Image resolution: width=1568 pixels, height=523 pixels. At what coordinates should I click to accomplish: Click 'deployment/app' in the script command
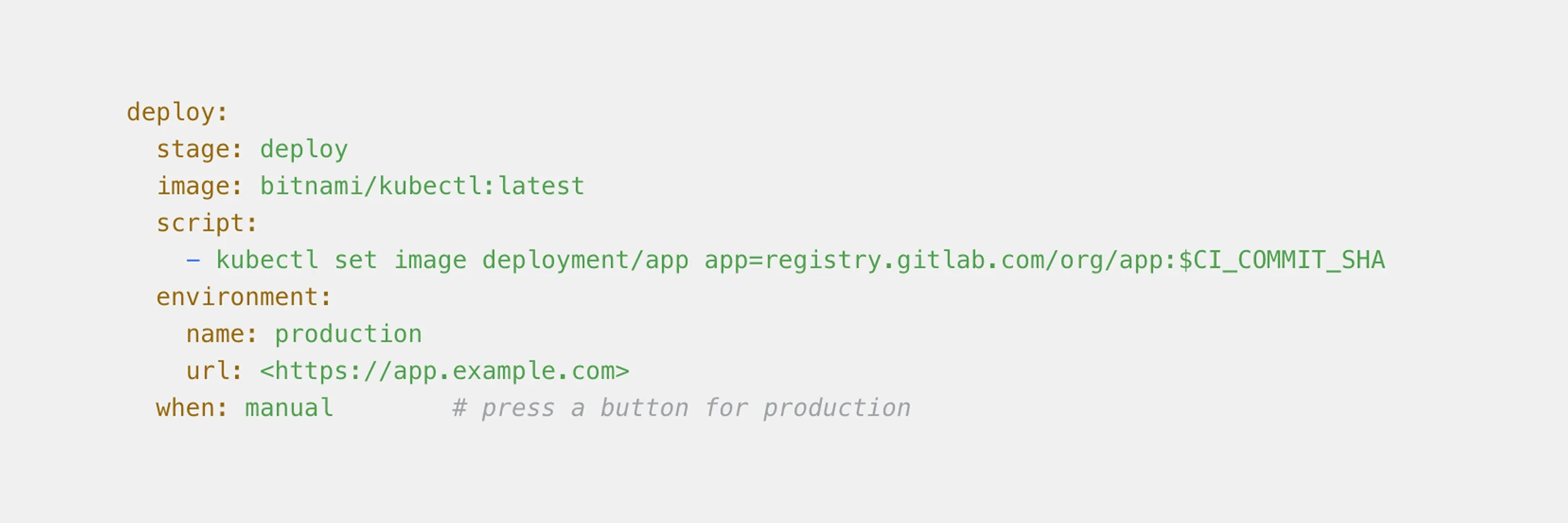pos(585,260)
